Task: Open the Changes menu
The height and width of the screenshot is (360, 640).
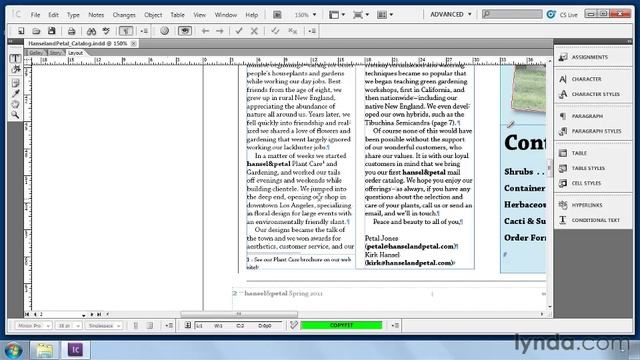Action: 124,15
